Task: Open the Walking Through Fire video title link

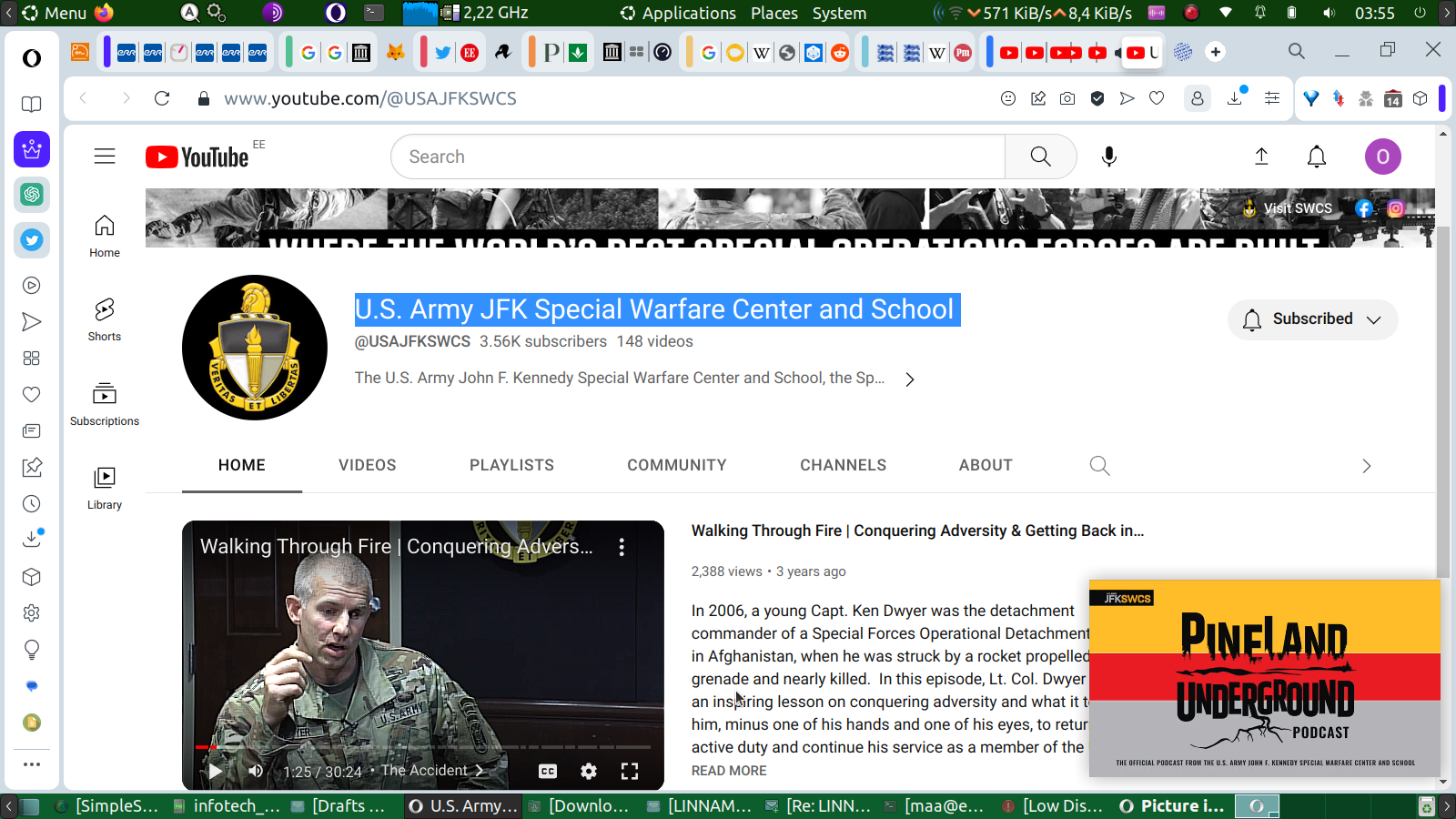Action: [917, 531]
